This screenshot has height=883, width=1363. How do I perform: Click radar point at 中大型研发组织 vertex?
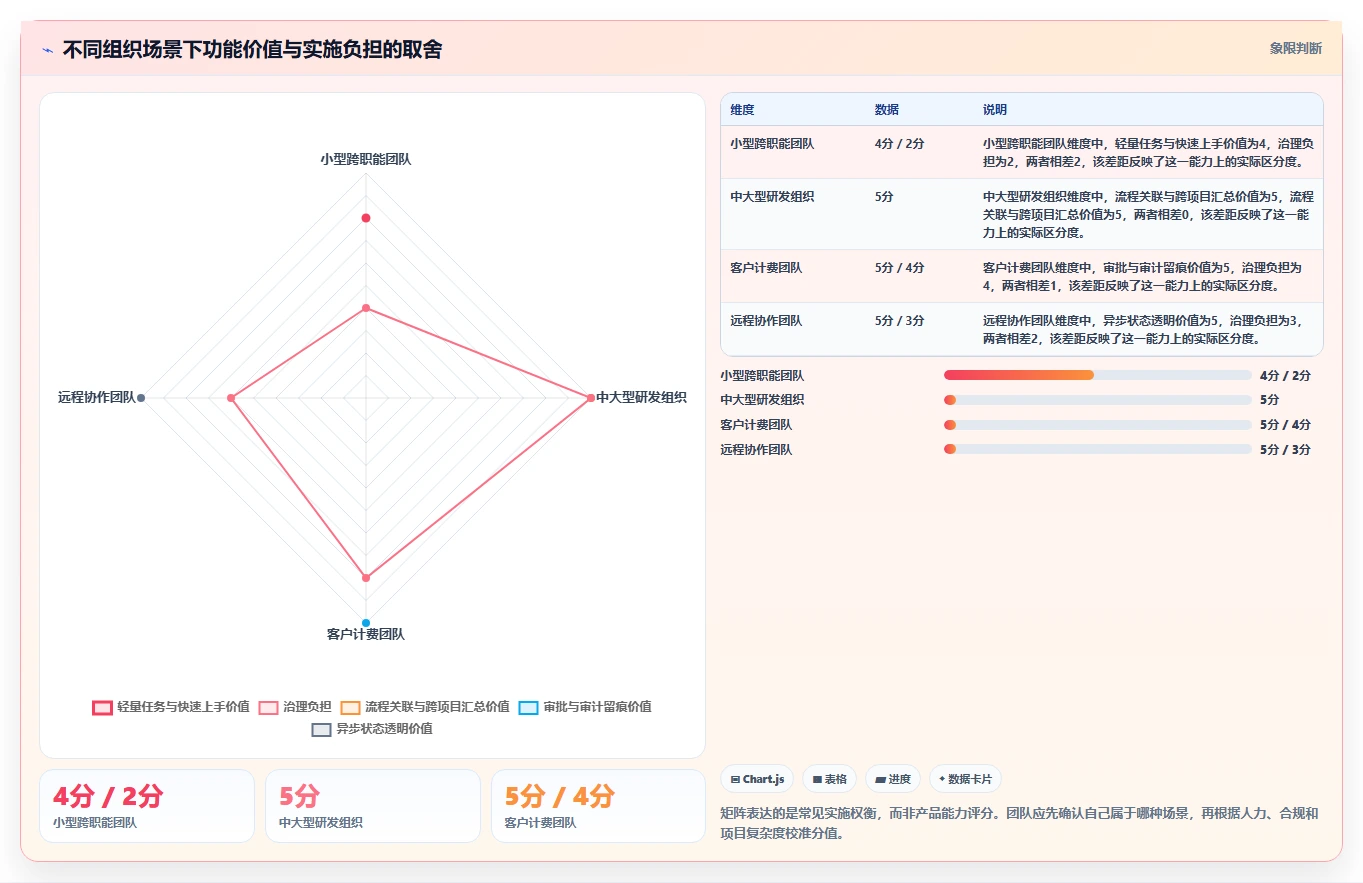pos(590,398)
